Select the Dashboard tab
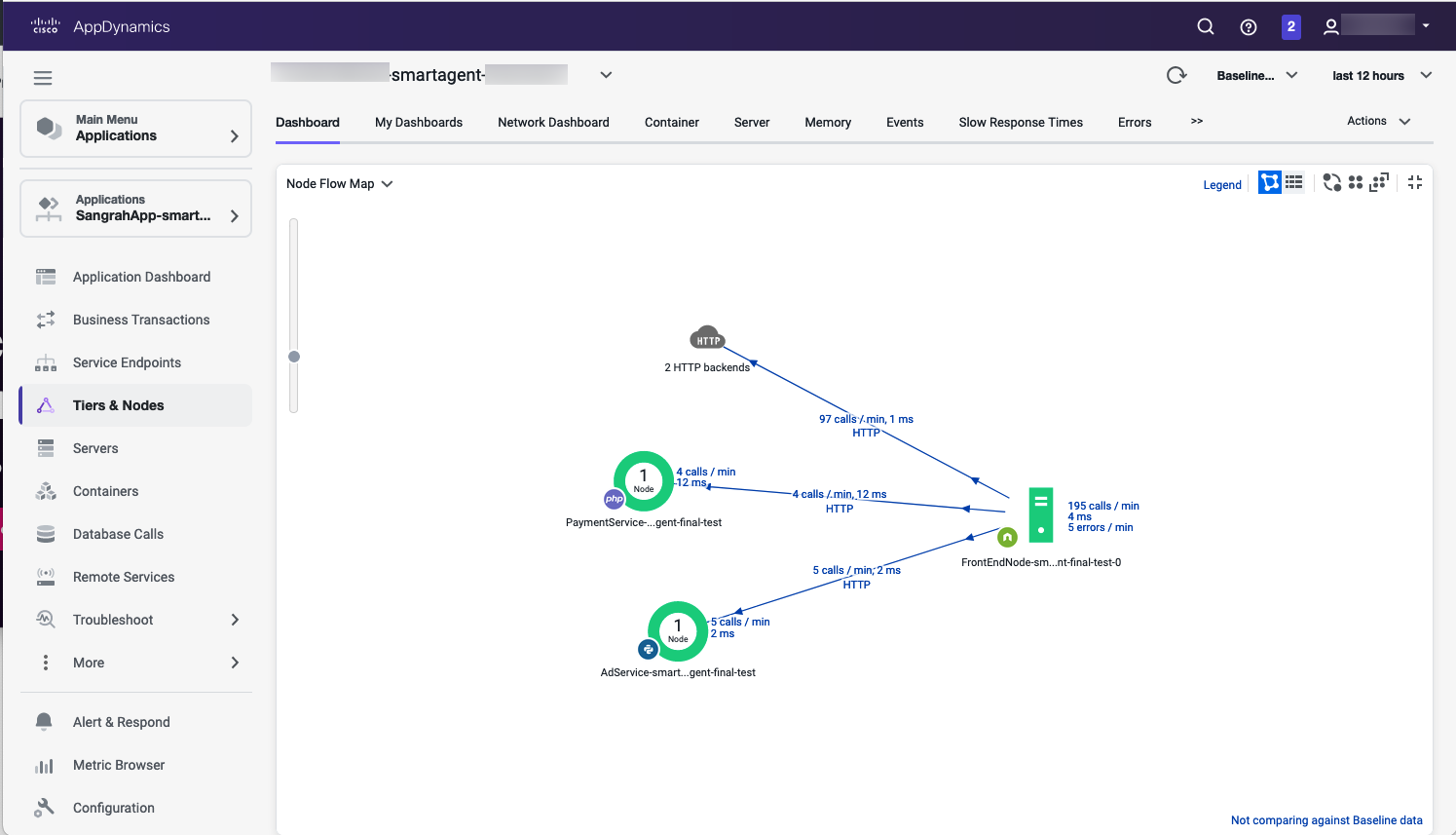This screenshot has width=1456, height=835. point(308,122)
